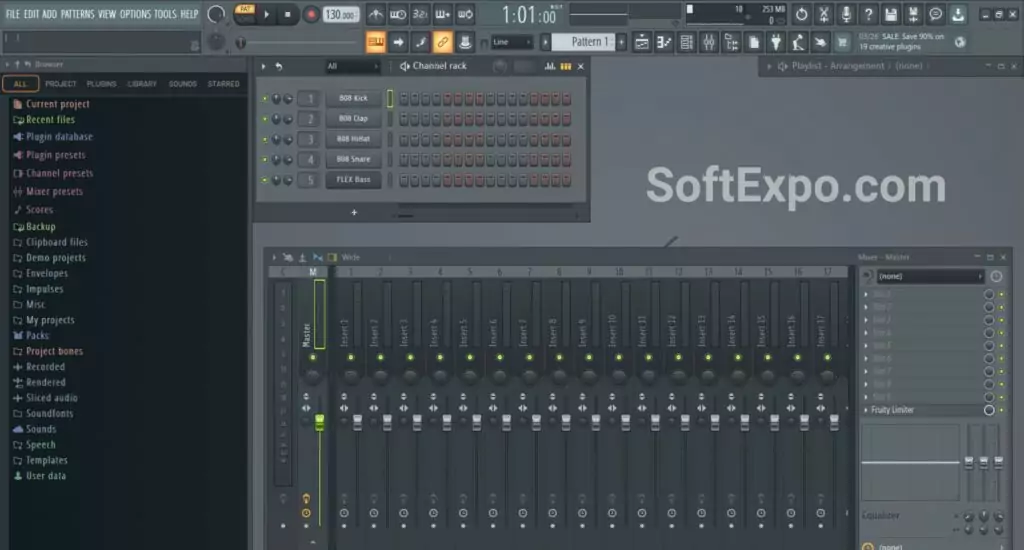Toggle PAT/SONG mode switch
This screenshot has height=550, width=1024.
point(245,14)
